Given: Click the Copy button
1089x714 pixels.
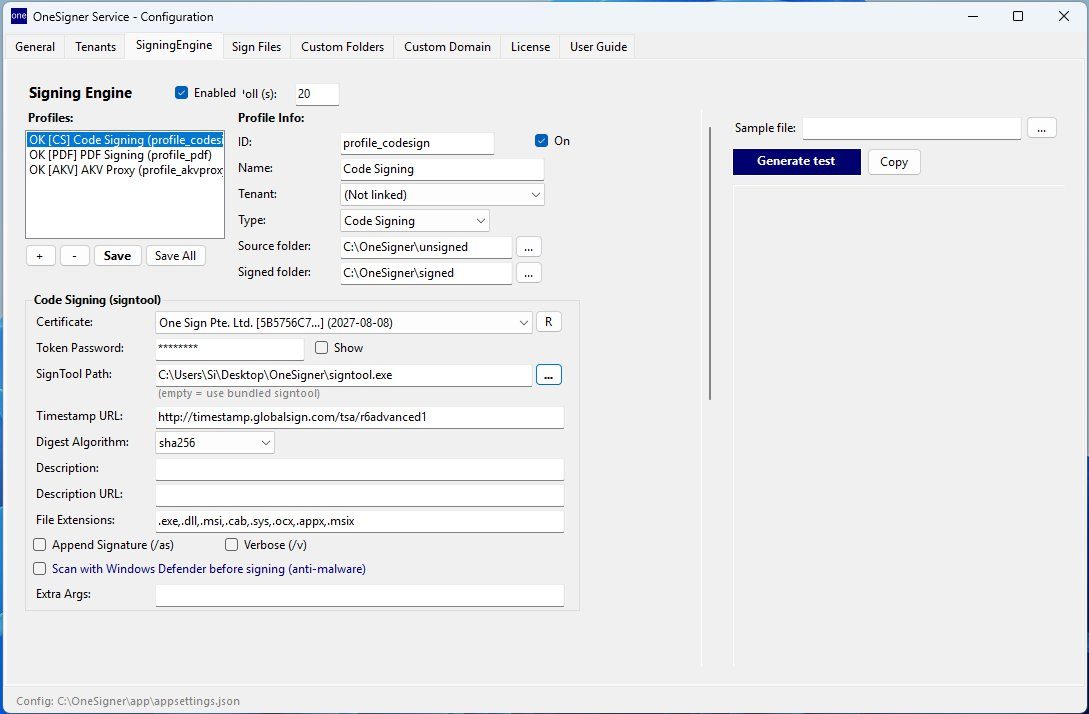Looking at the screenshot, I should (x=894, y=162).
